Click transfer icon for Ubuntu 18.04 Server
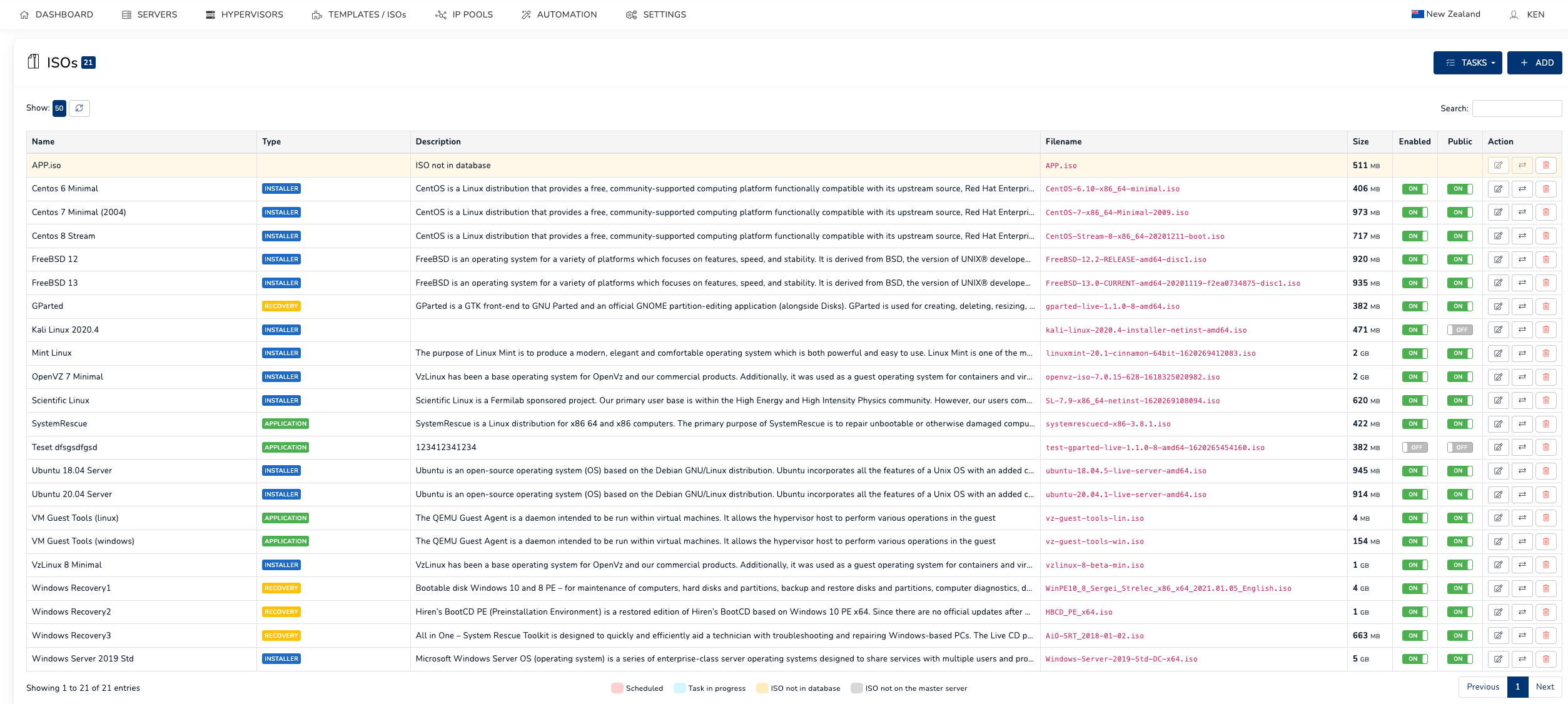 pyautogui.click(x=1522, y=471)
